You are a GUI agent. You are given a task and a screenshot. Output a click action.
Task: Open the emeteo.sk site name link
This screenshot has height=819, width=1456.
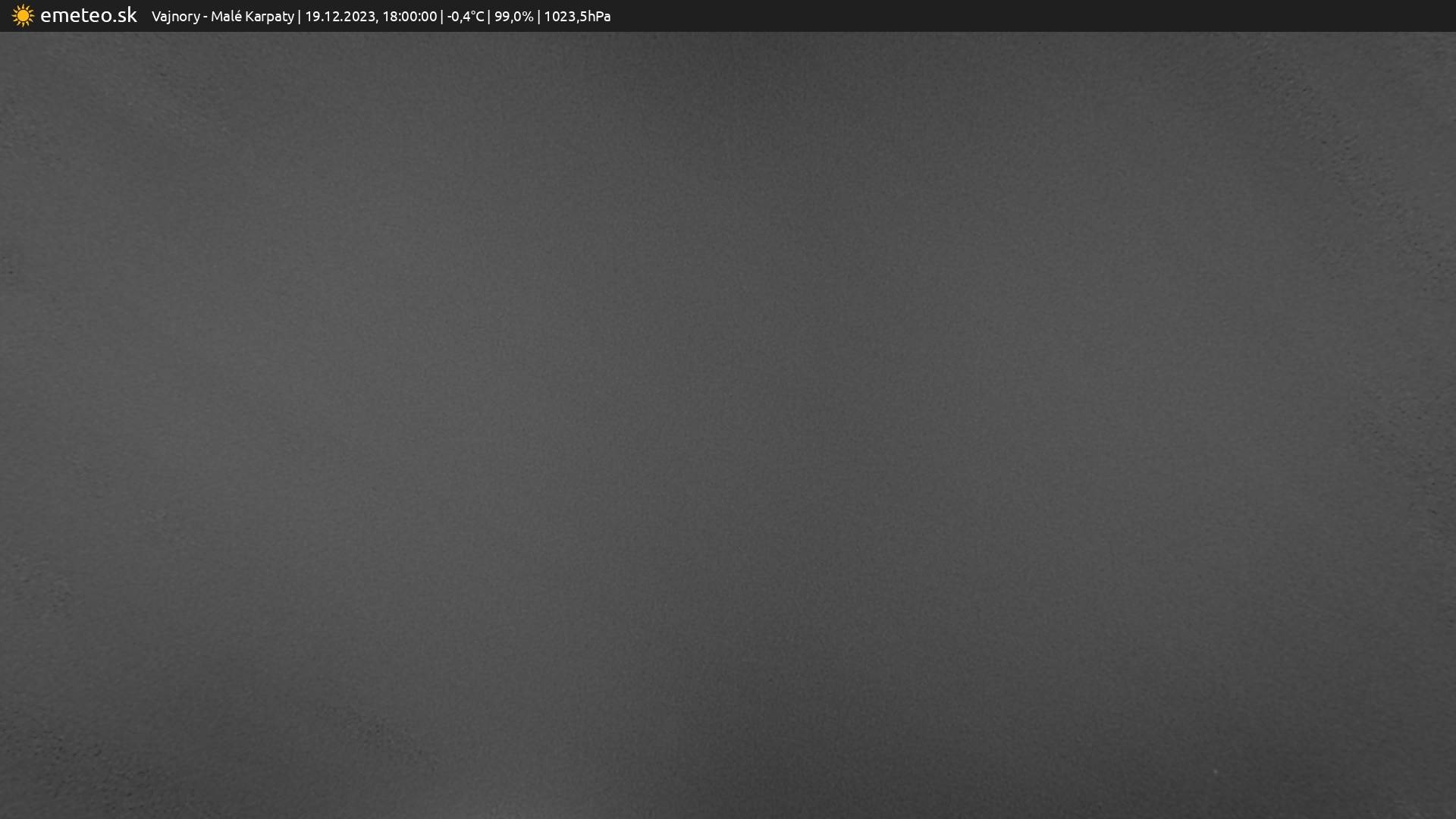tap(88, 16)
